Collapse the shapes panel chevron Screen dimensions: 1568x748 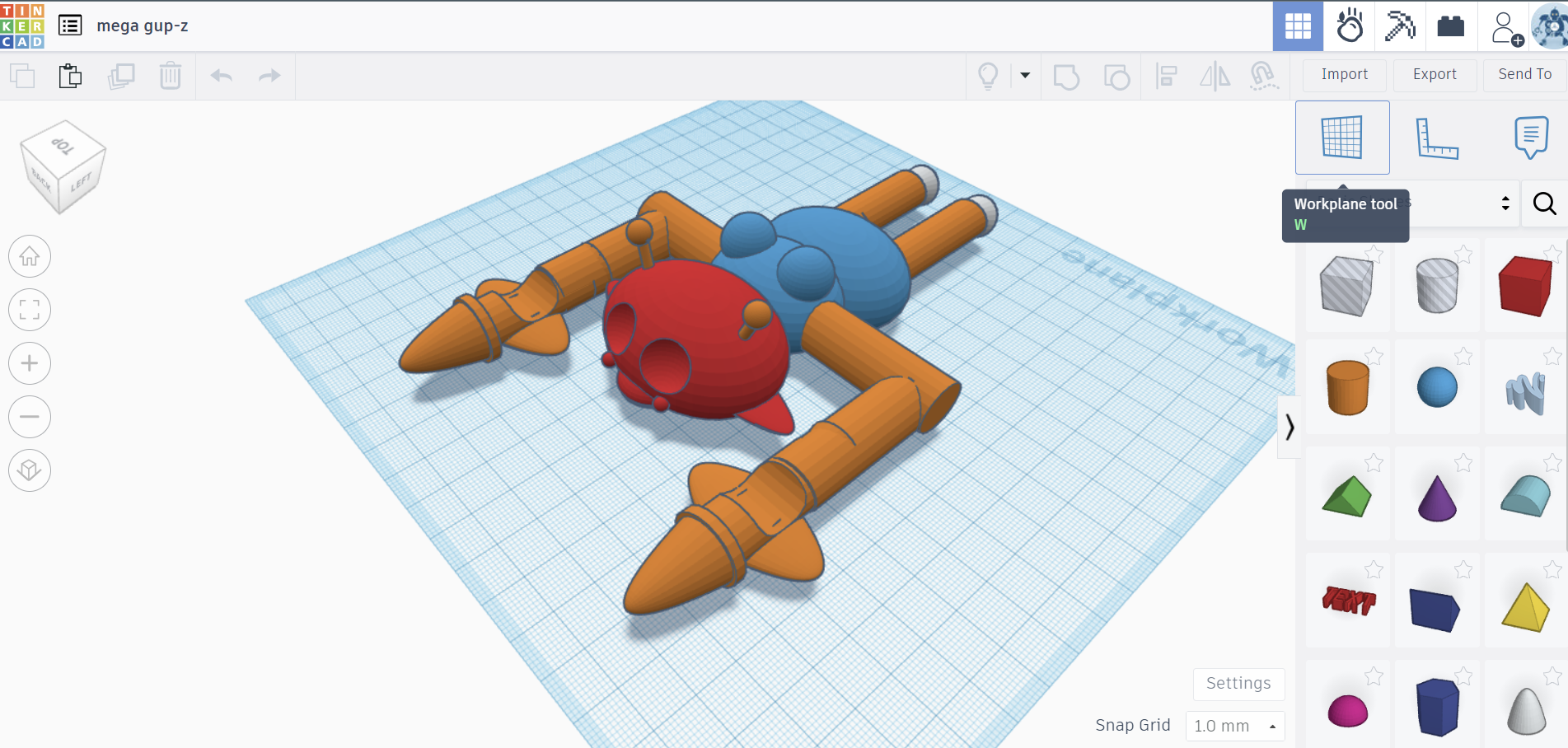coord(1290,427)
